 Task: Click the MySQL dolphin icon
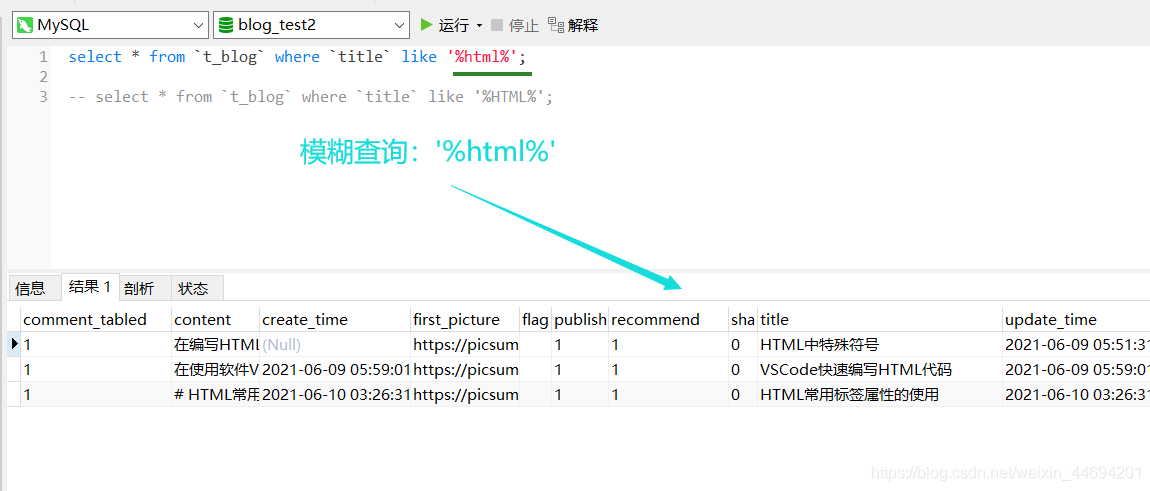(25, 25)
